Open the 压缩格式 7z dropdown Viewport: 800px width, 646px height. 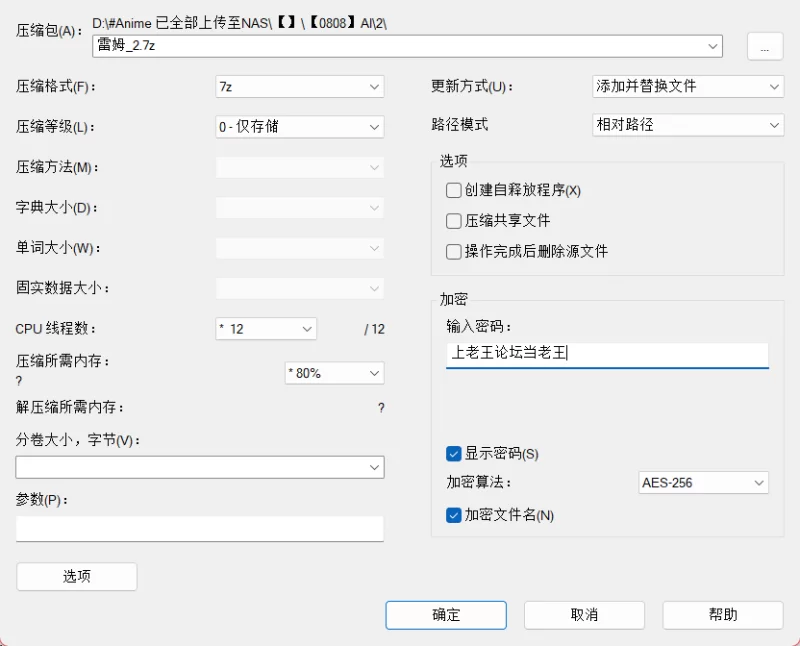click(x=299, y=87)
